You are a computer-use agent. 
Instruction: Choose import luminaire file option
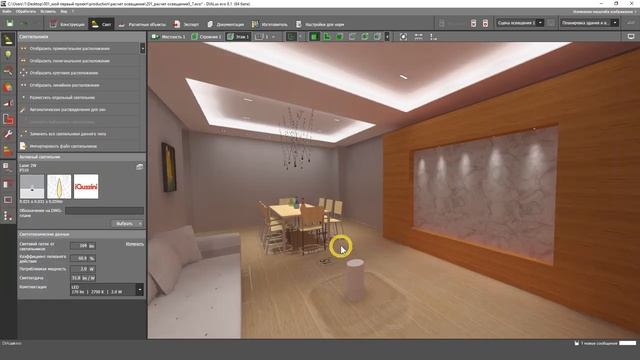(x=79, y=146)
